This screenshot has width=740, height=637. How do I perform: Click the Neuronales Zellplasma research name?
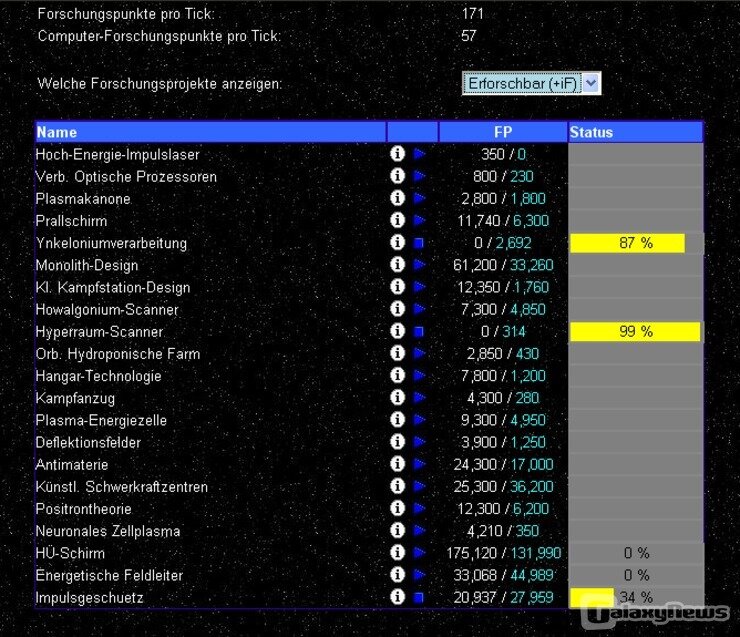pos(108,531)
